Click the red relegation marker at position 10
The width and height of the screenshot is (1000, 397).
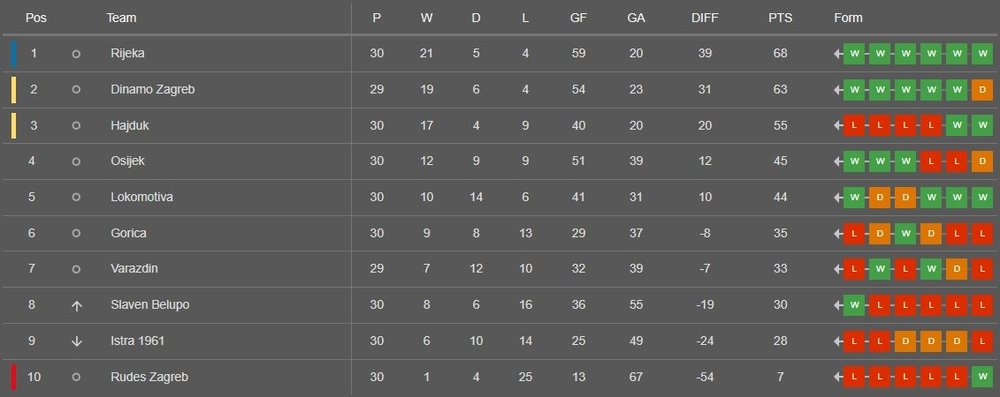pyautogui.click(x=13, y=377)
